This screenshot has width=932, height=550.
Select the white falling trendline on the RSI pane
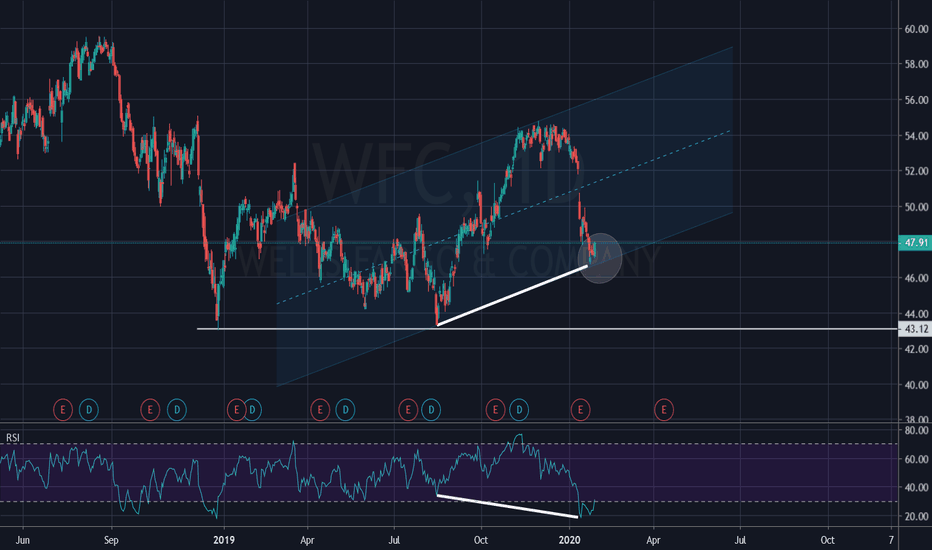(507, 506)
